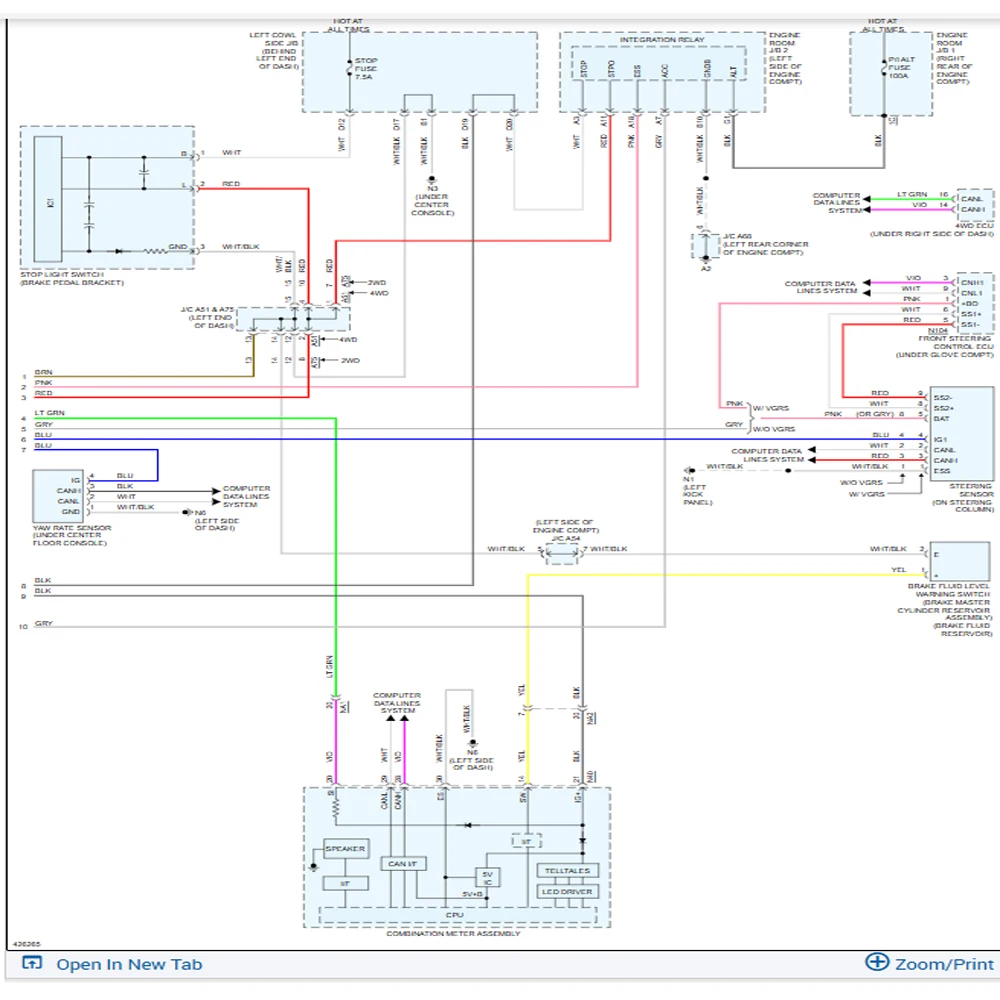Click the CPU block label

[455, 915]
